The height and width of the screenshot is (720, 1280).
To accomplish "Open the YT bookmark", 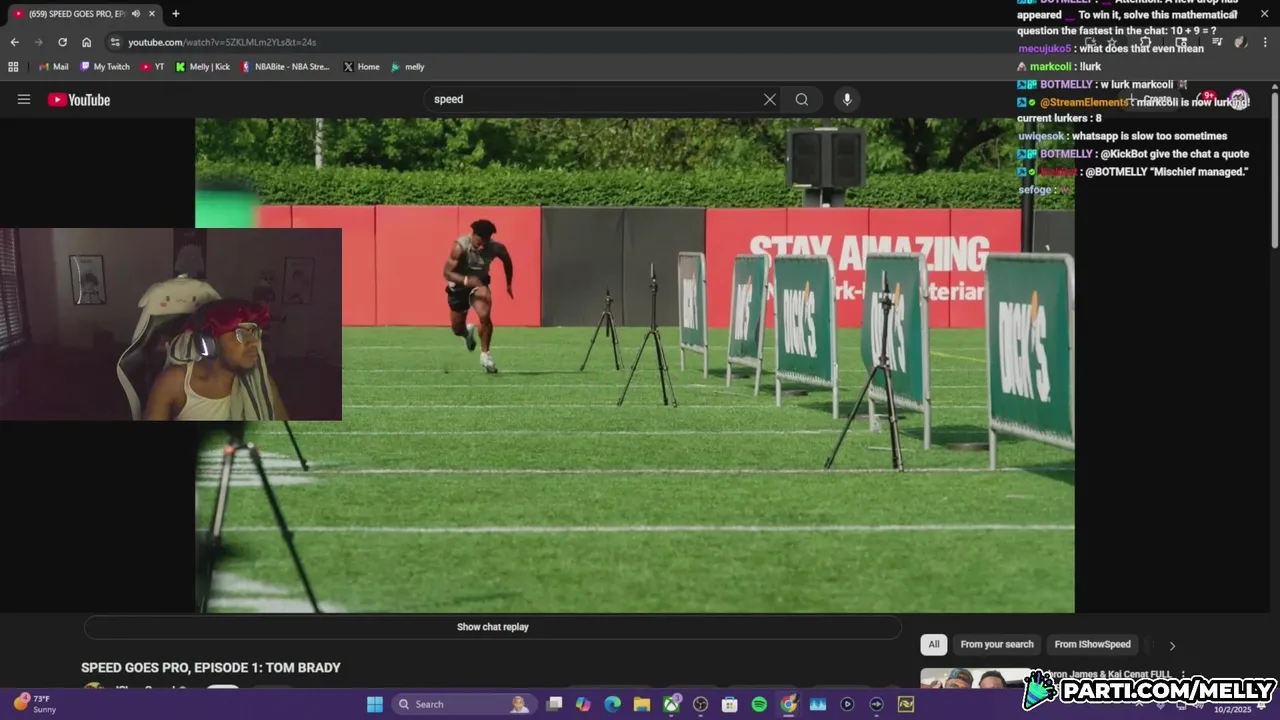I will click(x=153, y=67).
